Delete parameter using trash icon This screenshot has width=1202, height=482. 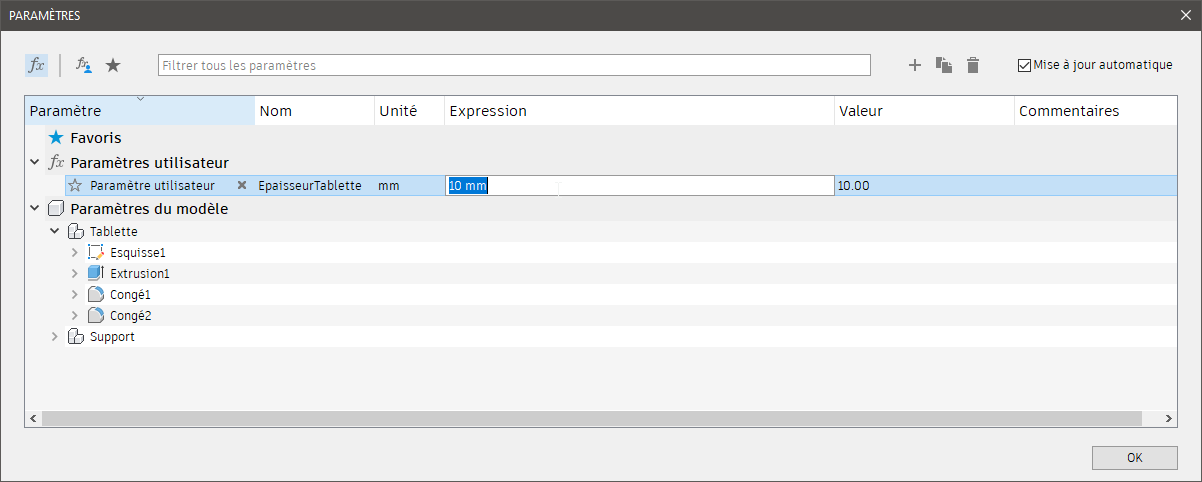click(973, 65)
